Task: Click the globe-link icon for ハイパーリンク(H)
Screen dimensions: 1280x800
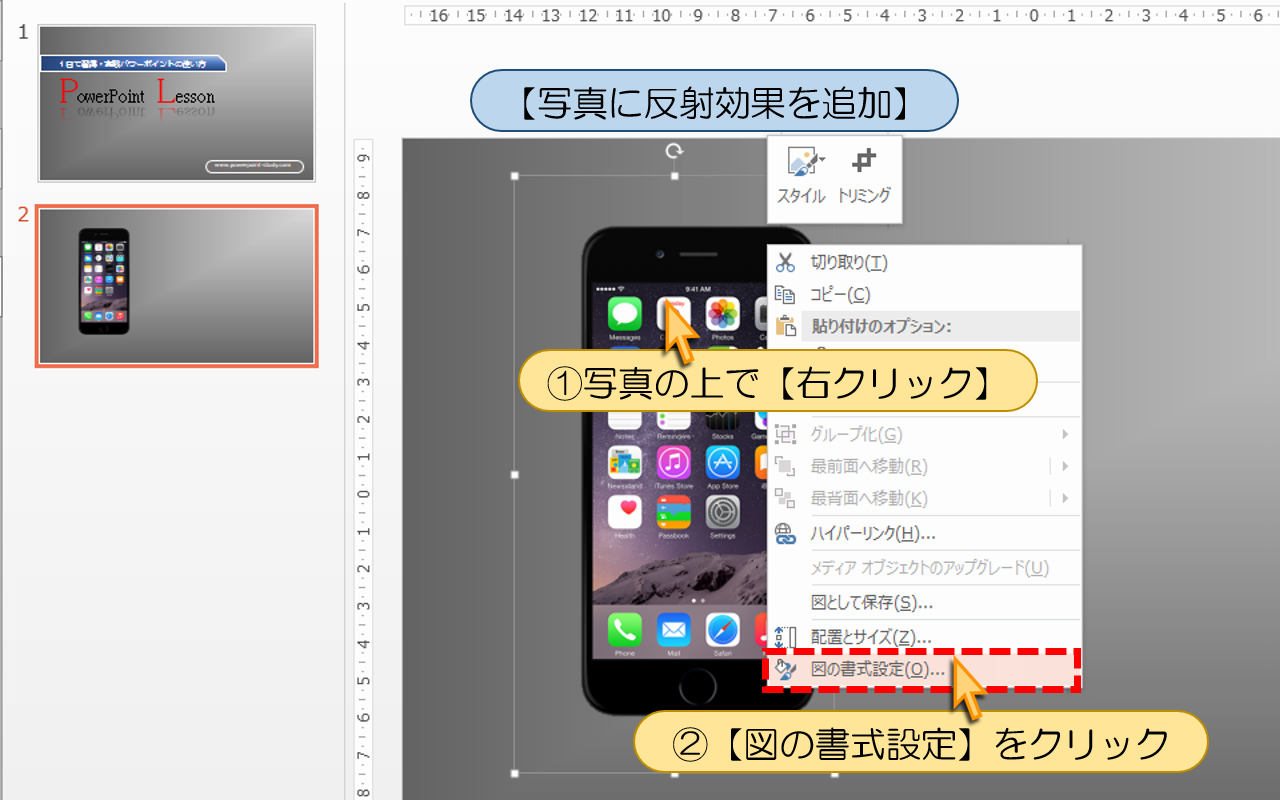Action: tap(786, 534)
